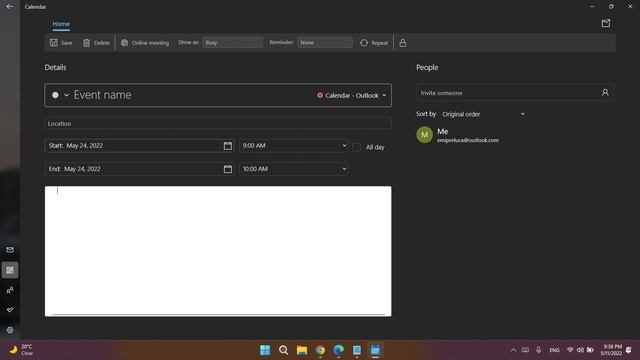
Task: Click the Event name field
Action: [192, 95]
